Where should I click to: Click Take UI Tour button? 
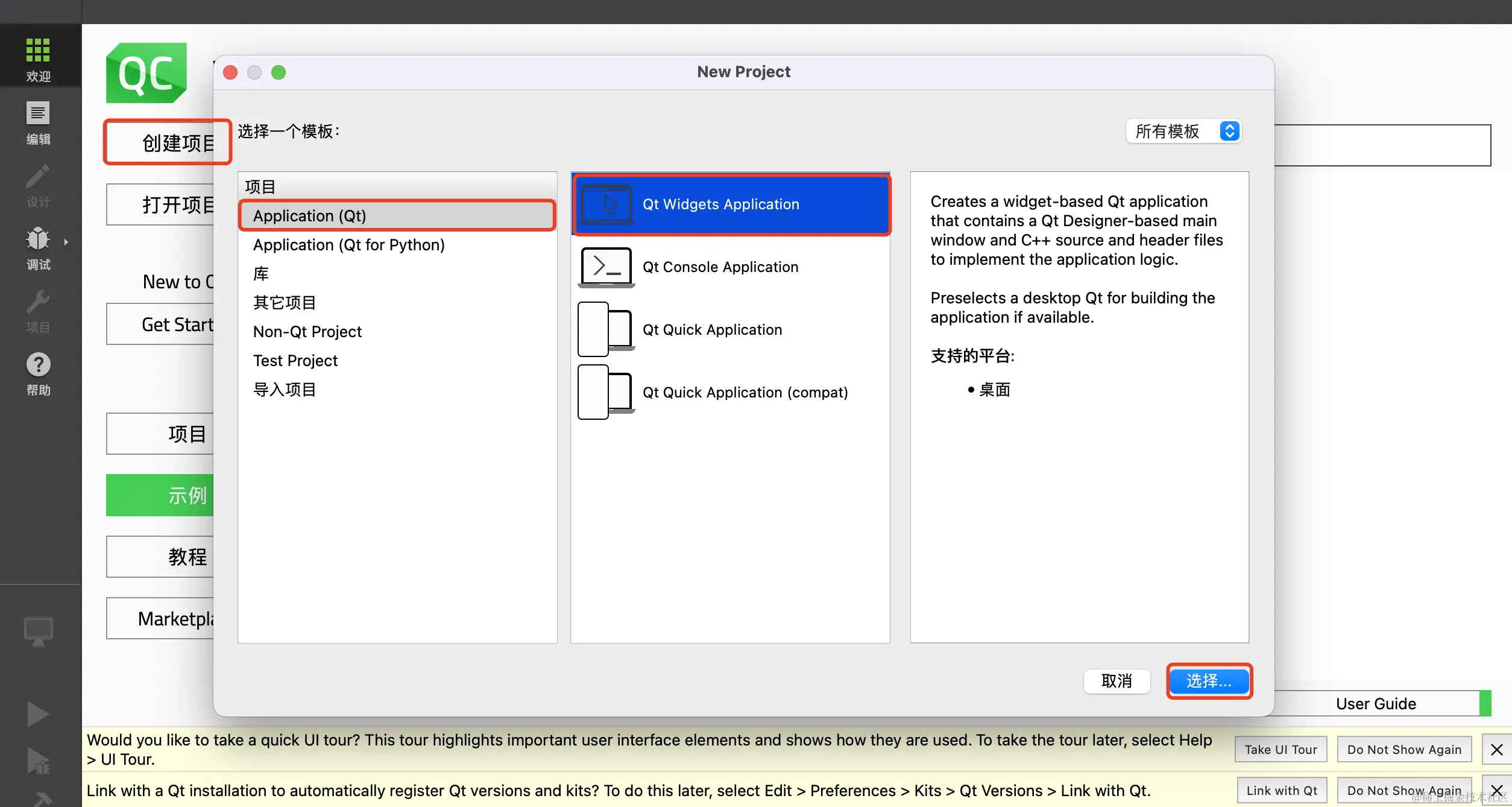pos(1281,749)
